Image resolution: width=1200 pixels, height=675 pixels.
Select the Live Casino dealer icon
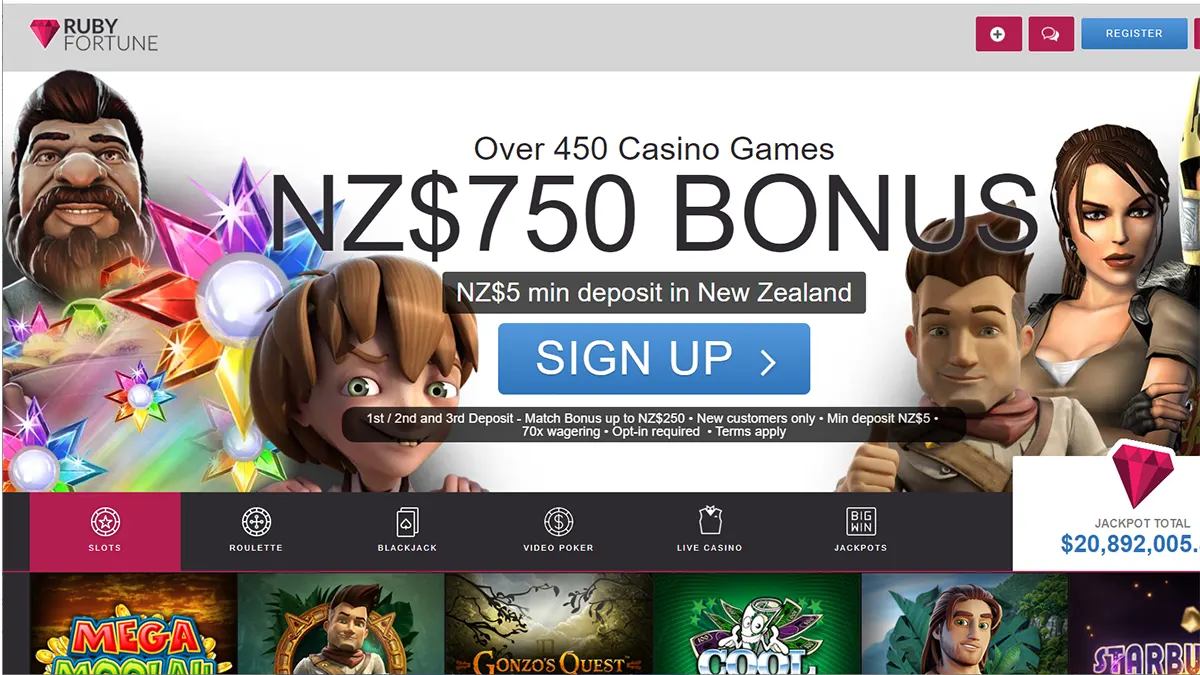point(709,521)
